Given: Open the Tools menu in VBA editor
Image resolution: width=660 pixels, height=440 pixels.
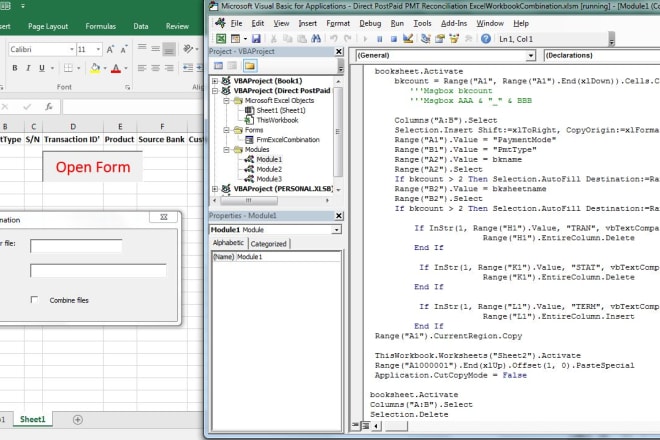Looking at the screenshot, I should tap(422, 23).
